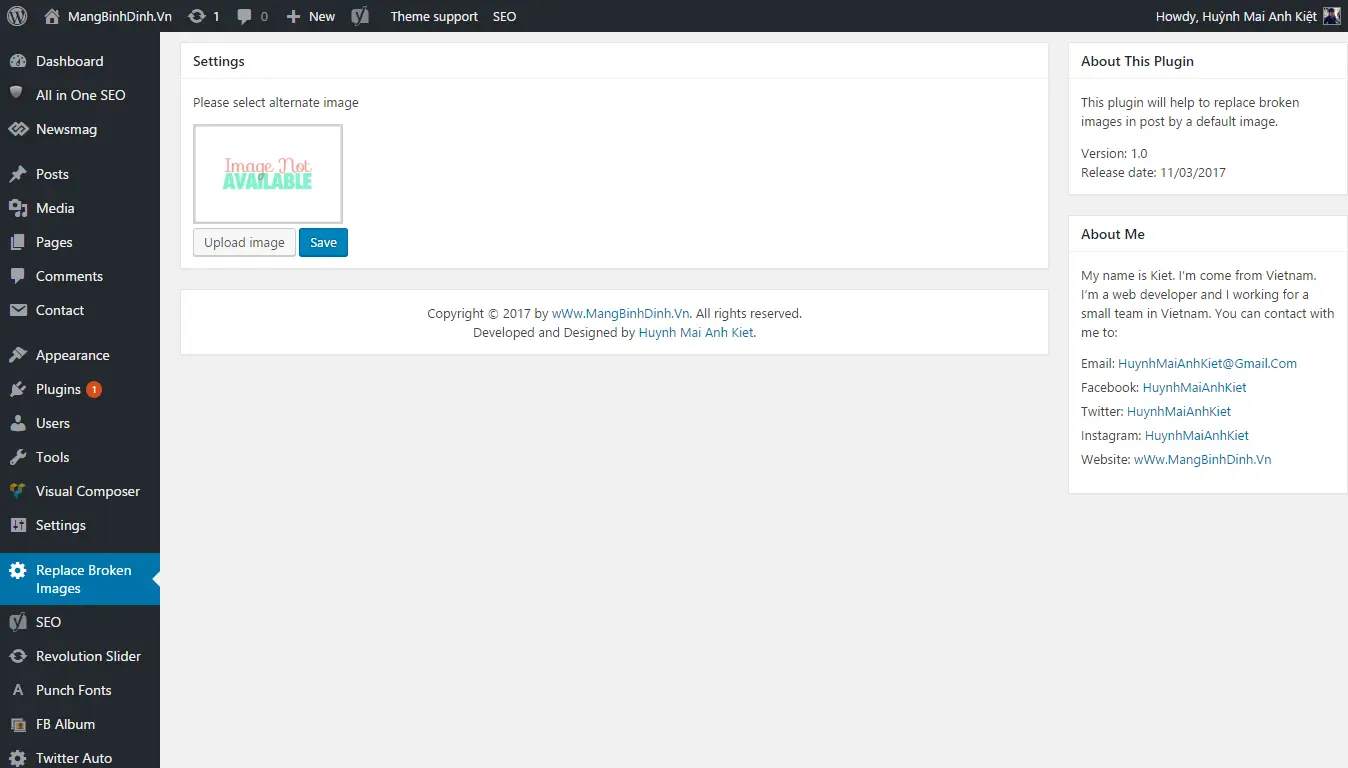Visit the wWw.MangBinhDinh.Vn website link

pyautogui.click(x=1201, y=459)
